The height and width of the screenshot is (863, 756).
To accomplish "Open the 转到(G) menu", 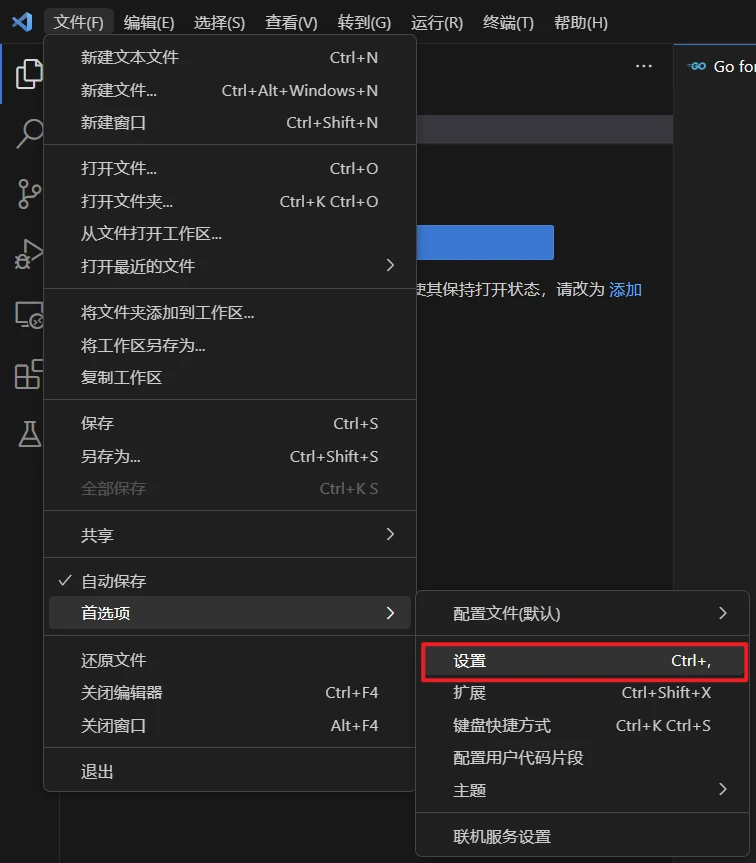I will click(x=364, y=23).
